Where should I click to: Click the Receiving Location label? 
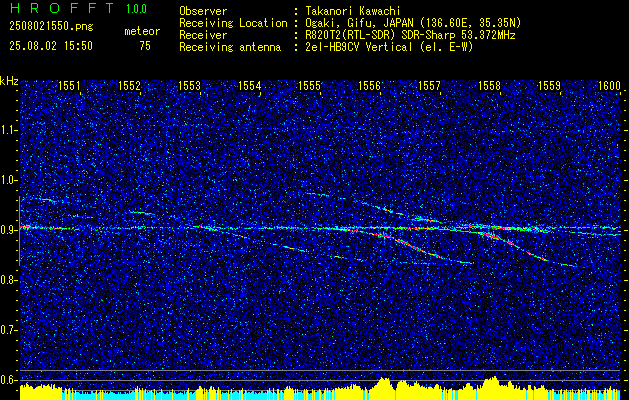click(x=233, y=23)
